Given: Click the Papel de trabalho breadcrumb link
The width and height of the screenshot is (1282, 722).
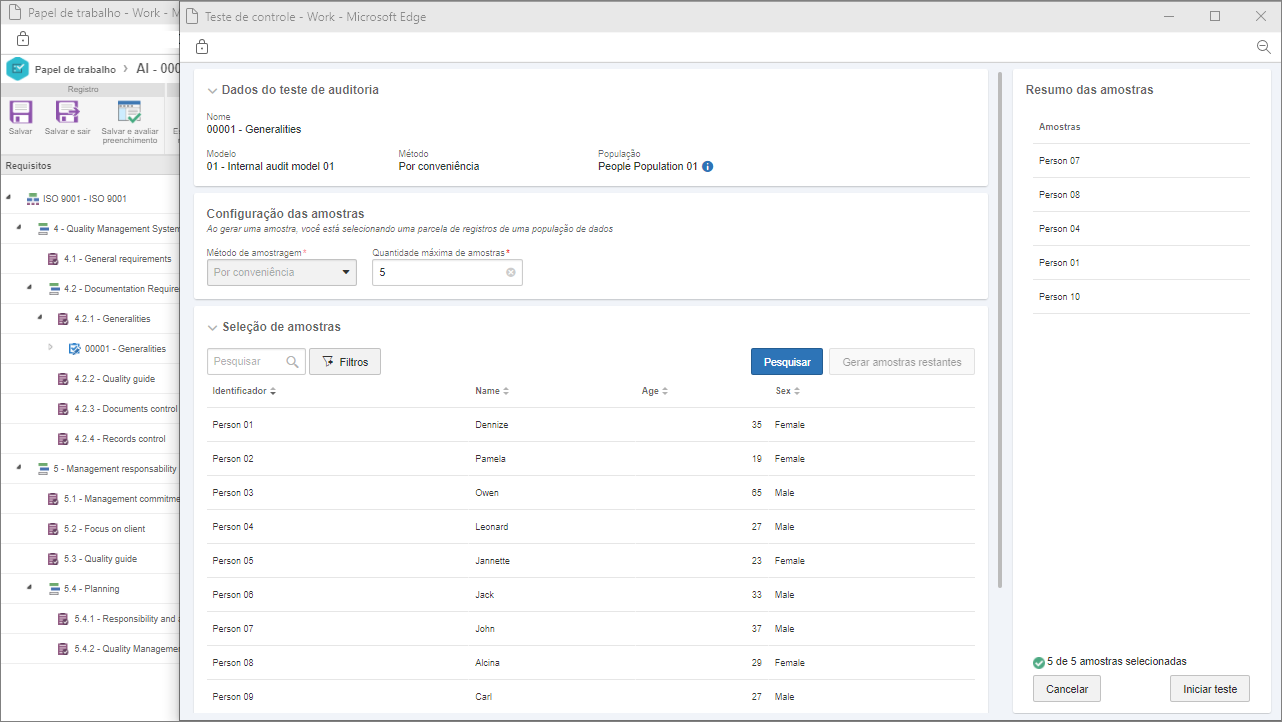Looking at the screenshot, I should 75,70.
